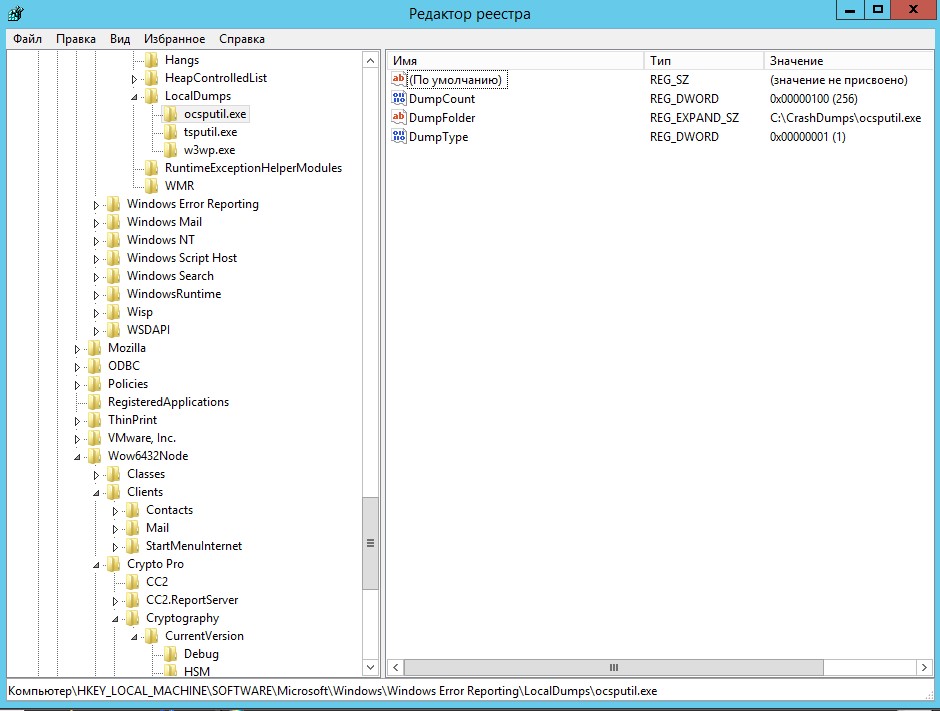Click the RuntimeExceptionHelperModules folder icon
The height and width of the screenshot is (711, 940).
tap(152, 168)
